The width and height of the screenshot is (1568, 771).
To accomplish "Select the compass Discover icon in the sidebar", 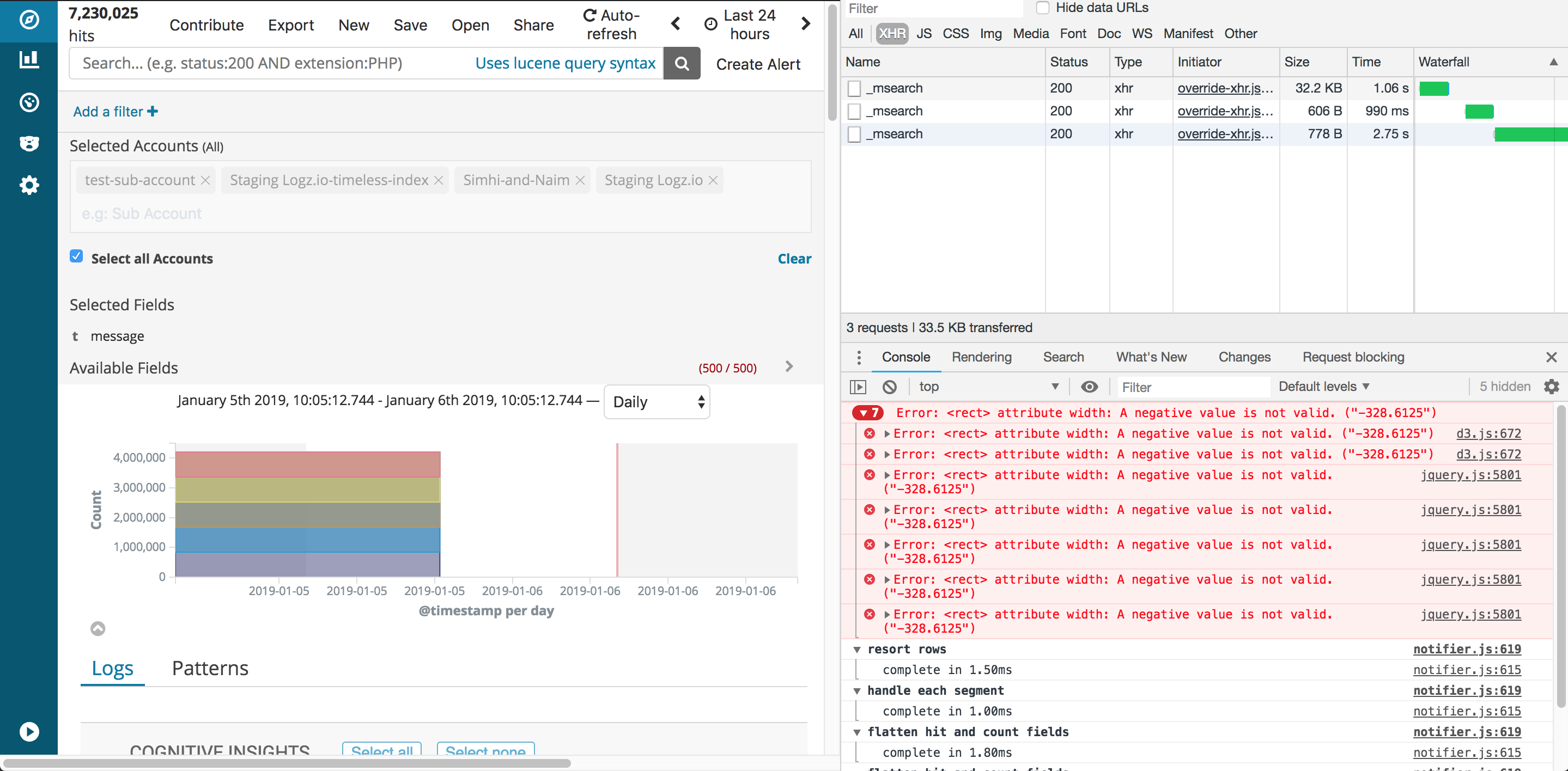I will [x=28, y=21].
